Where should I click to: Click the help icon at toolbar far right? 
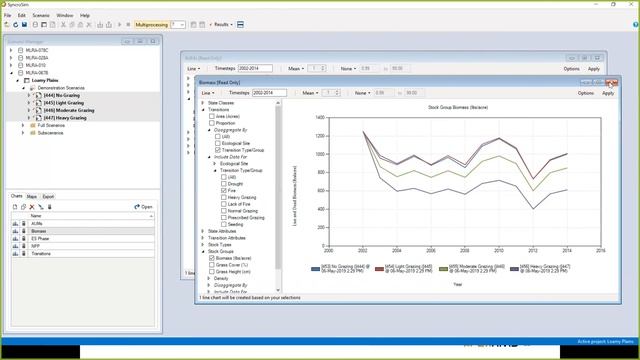[635, 25]
